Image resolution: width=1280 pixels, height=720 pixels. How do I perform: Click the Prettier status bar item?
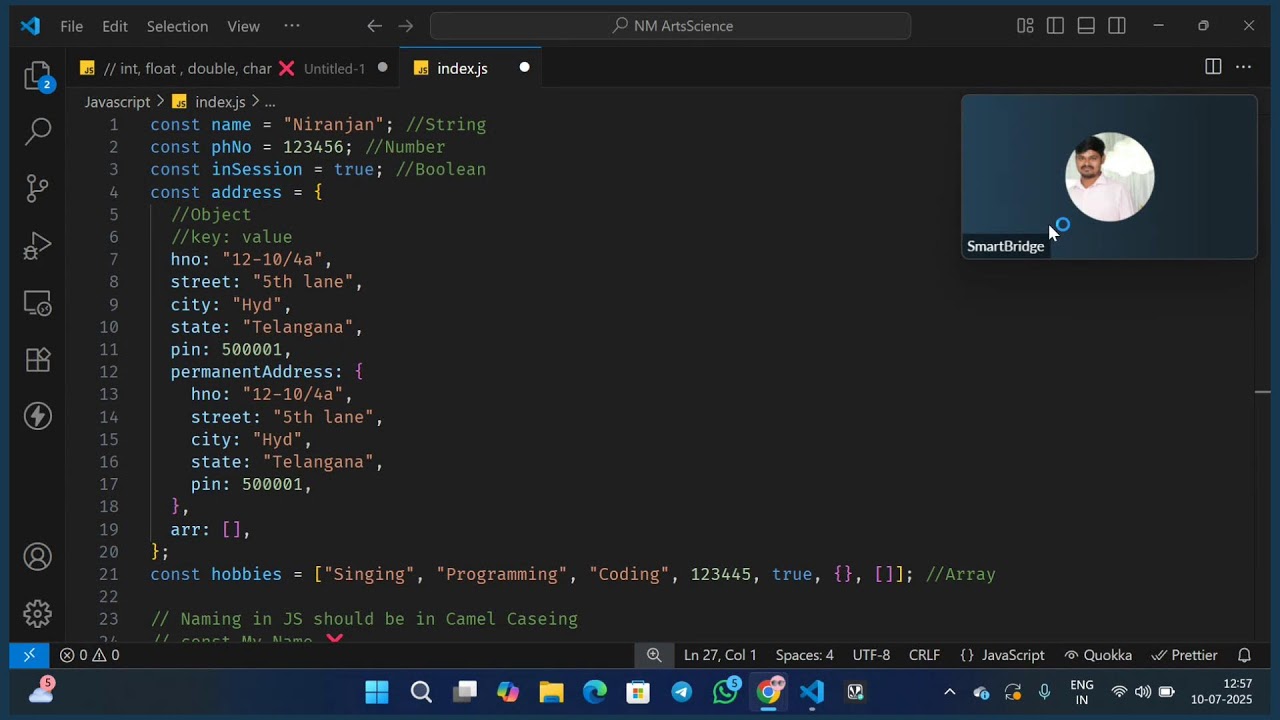1184,655
